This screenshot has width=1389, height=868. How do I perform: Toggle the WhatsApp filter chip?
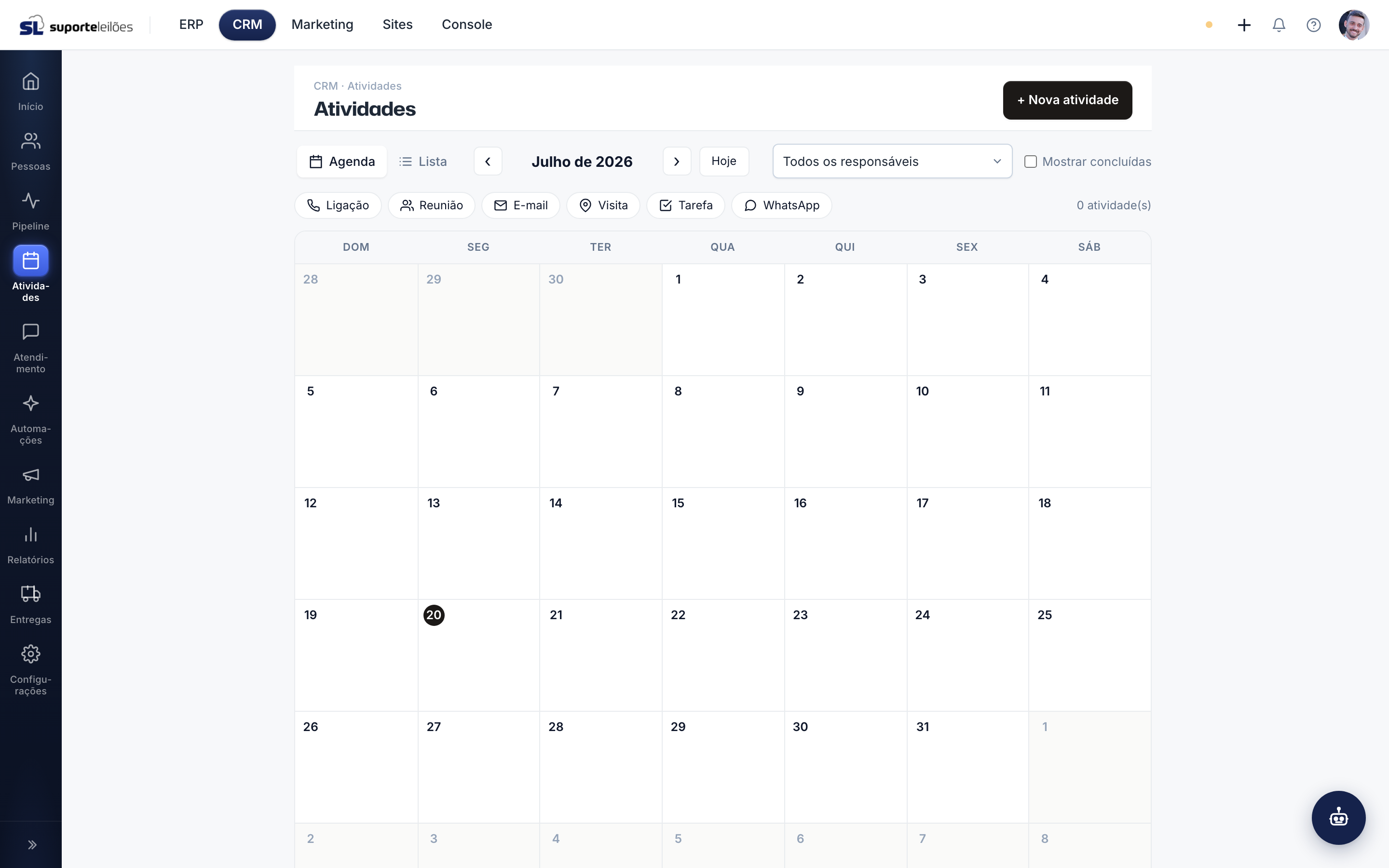coord(782,205)
